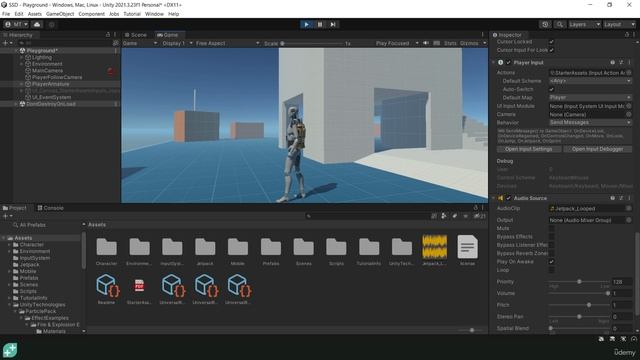
Task: Click the AudioClip object picker circle icon
Action: [629, 208]
